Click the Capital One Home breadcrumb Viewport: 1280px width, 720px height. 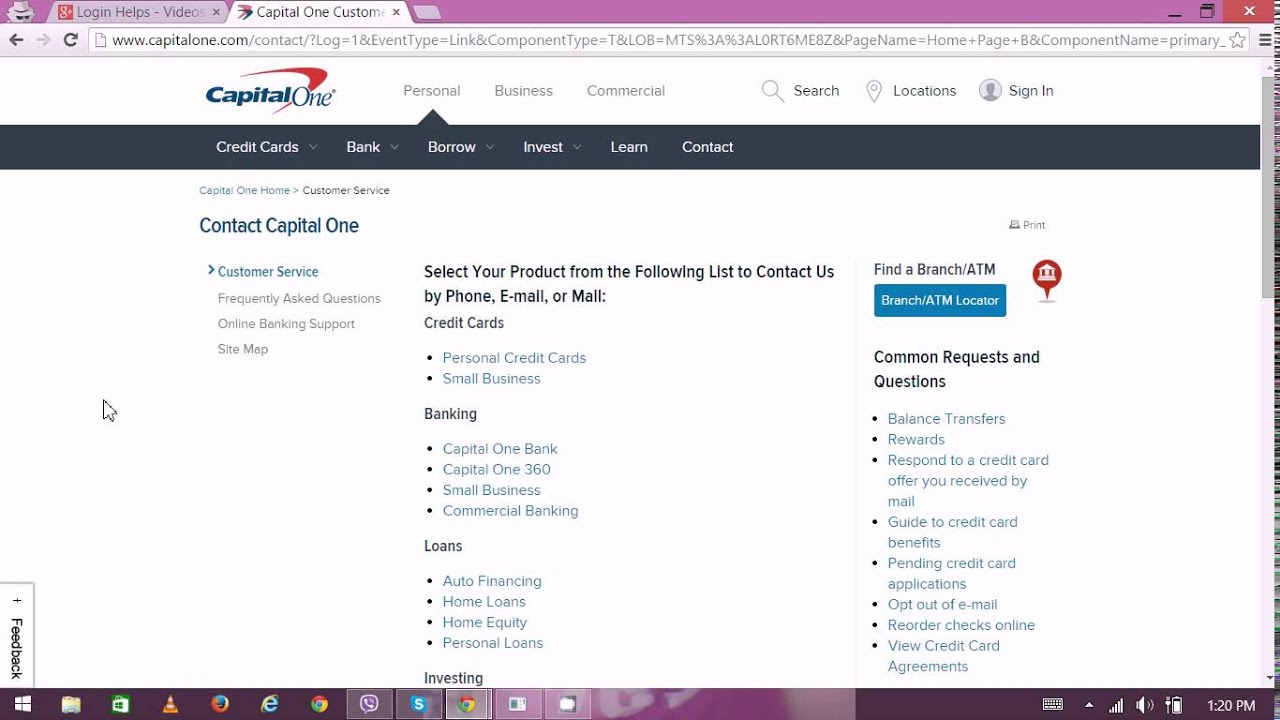coord(244,190)
